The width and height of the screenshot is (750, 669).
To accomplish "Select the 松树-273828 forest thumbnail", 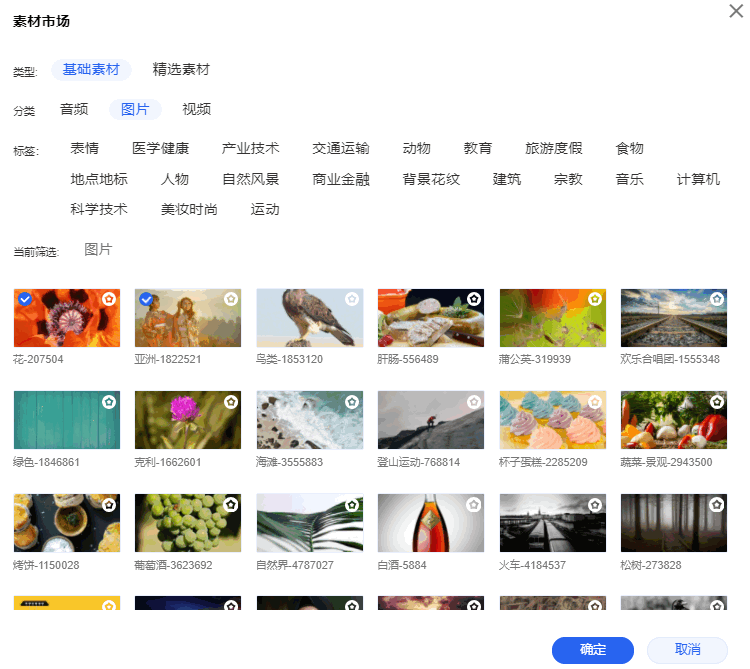I will (x=673, y=523).
